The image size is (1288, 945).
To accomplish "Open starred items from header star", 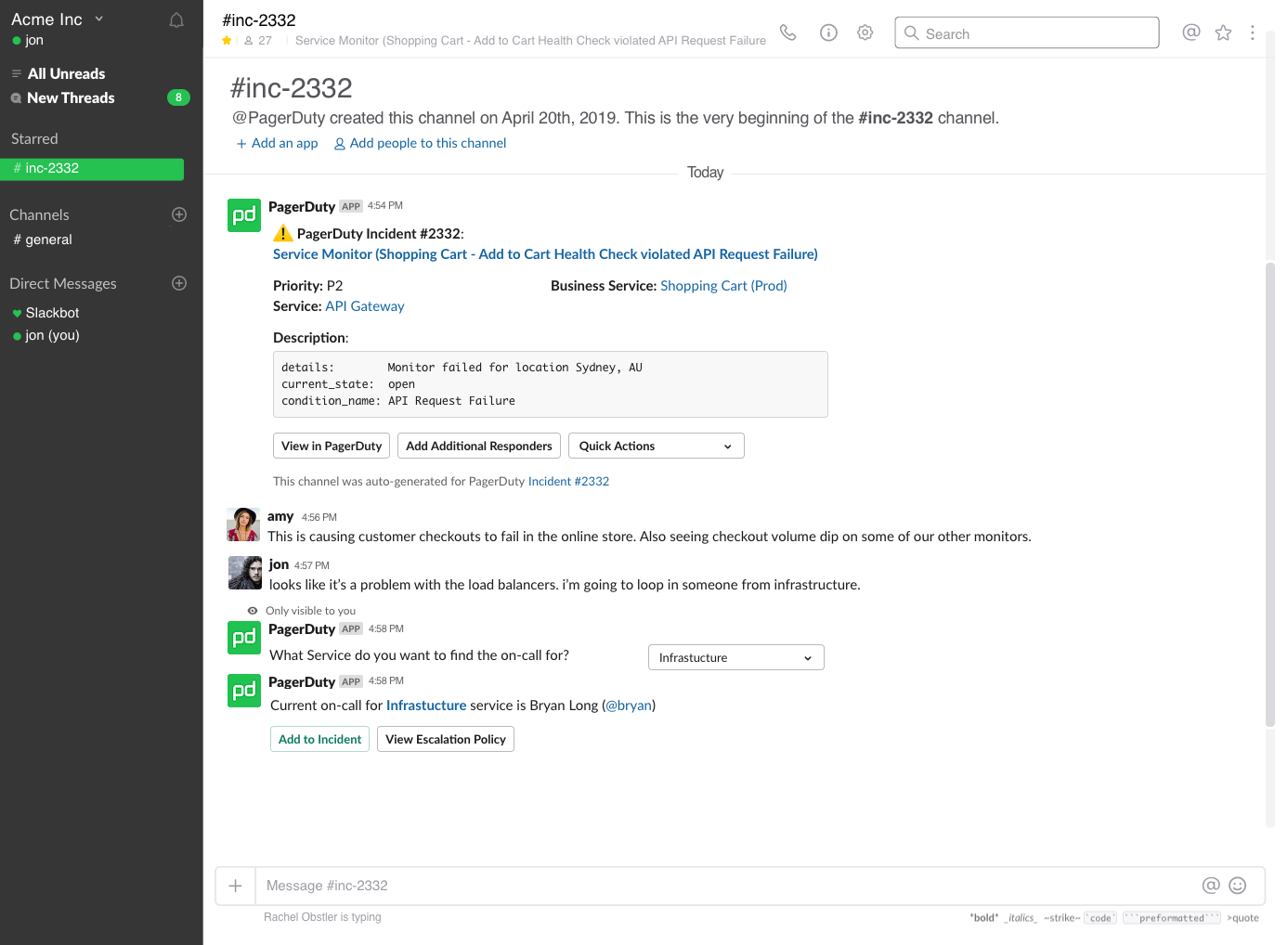I will (x=1223, y=32).
